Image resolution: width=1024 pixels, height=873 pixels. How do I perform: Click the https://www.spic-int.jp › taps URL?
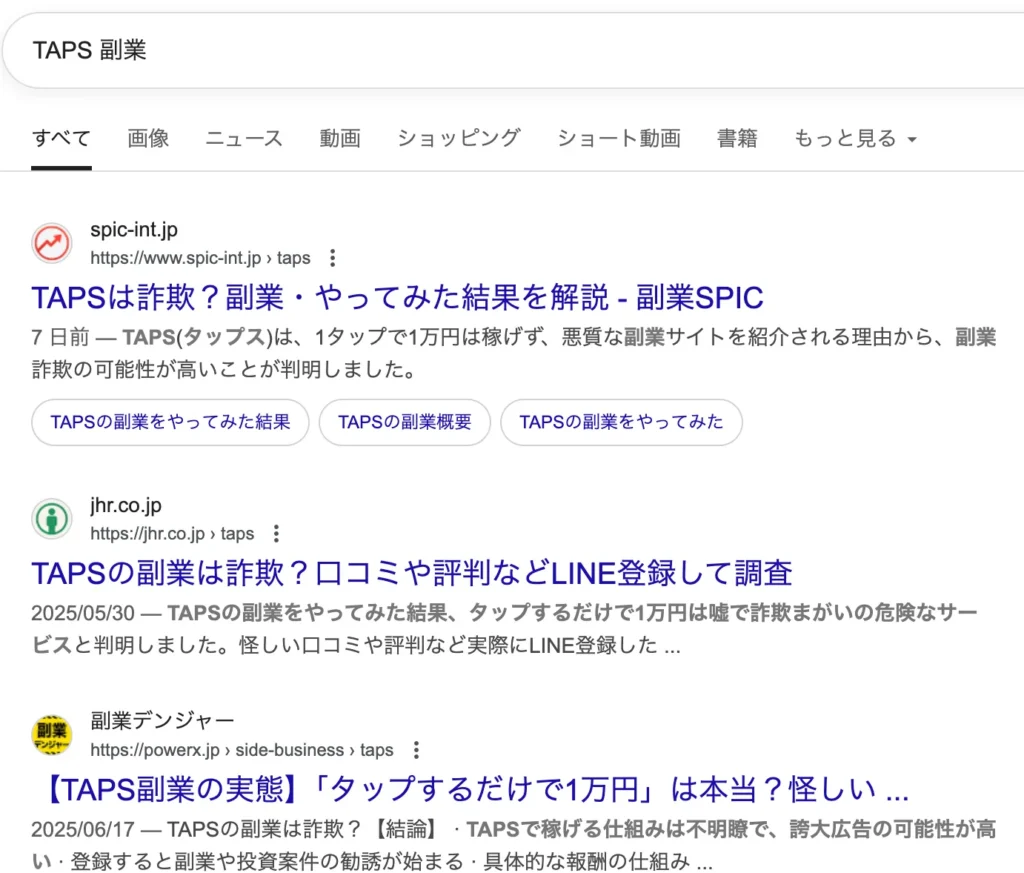pyautogui.click(x=200, y=258)
